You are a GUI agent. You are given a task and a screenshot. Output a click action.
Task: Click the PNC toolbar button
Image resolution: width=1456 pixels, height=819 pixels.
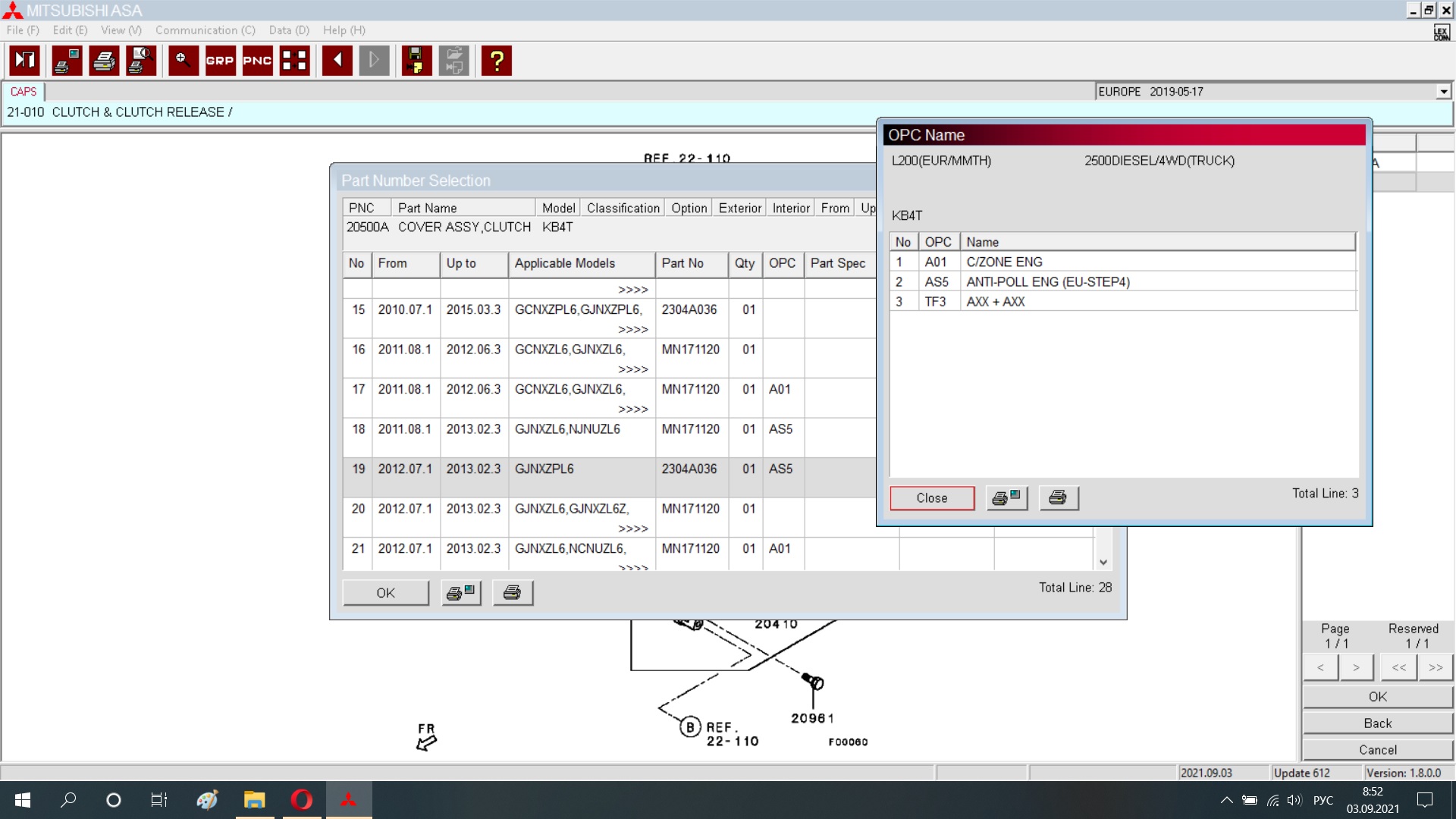(257, 61)
